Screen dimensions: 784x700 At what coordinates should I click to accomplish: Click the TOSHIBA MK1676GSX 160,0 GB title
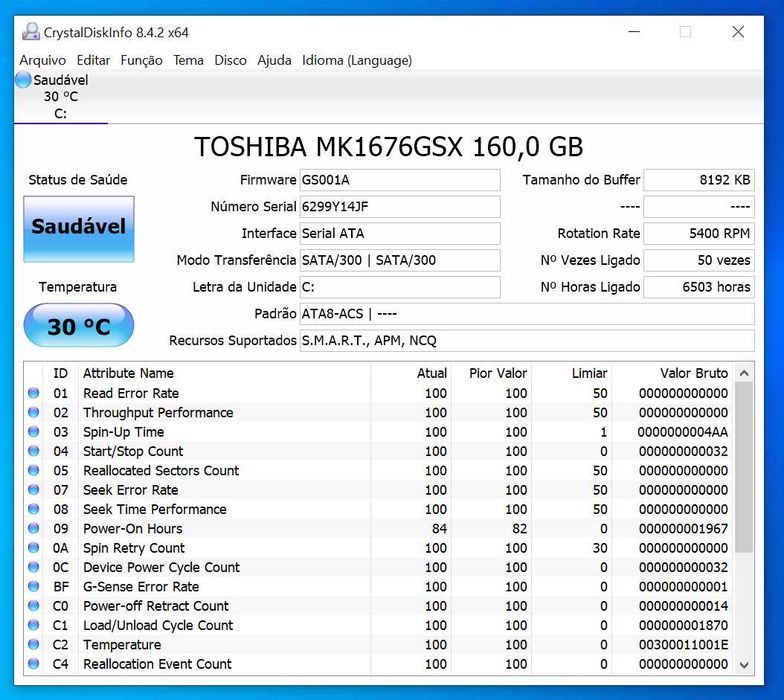tap(388, 147)
